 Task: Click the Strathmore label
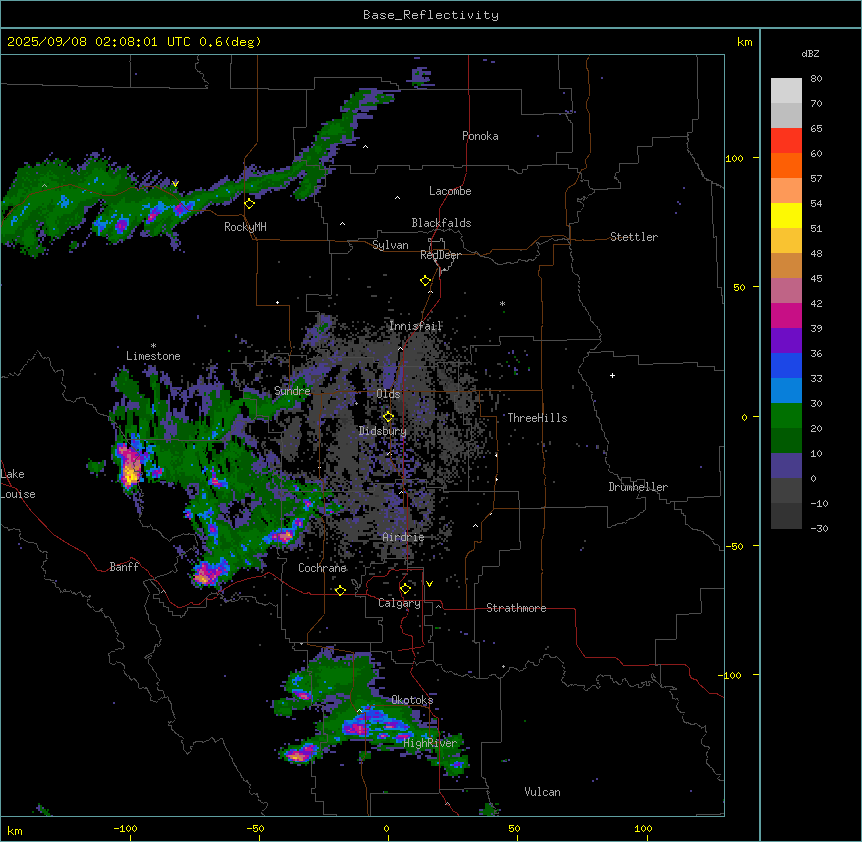coord(516,608)
